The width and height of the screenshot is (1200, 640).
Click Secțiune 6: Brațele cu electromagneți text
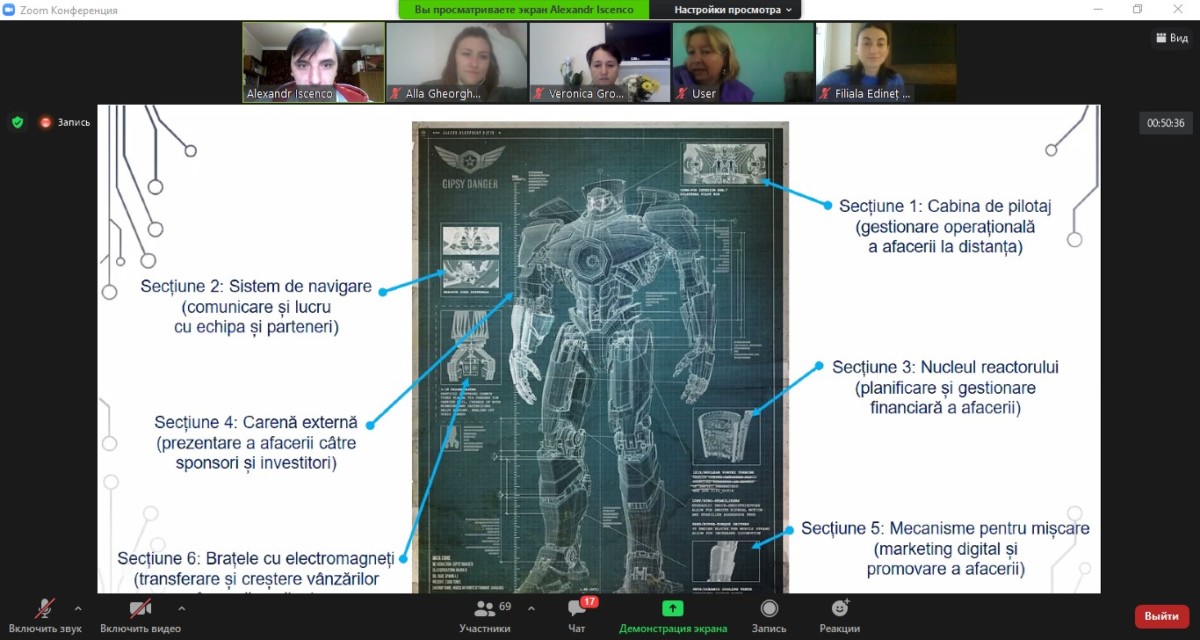pyautogui.click(x=256, y=557)
